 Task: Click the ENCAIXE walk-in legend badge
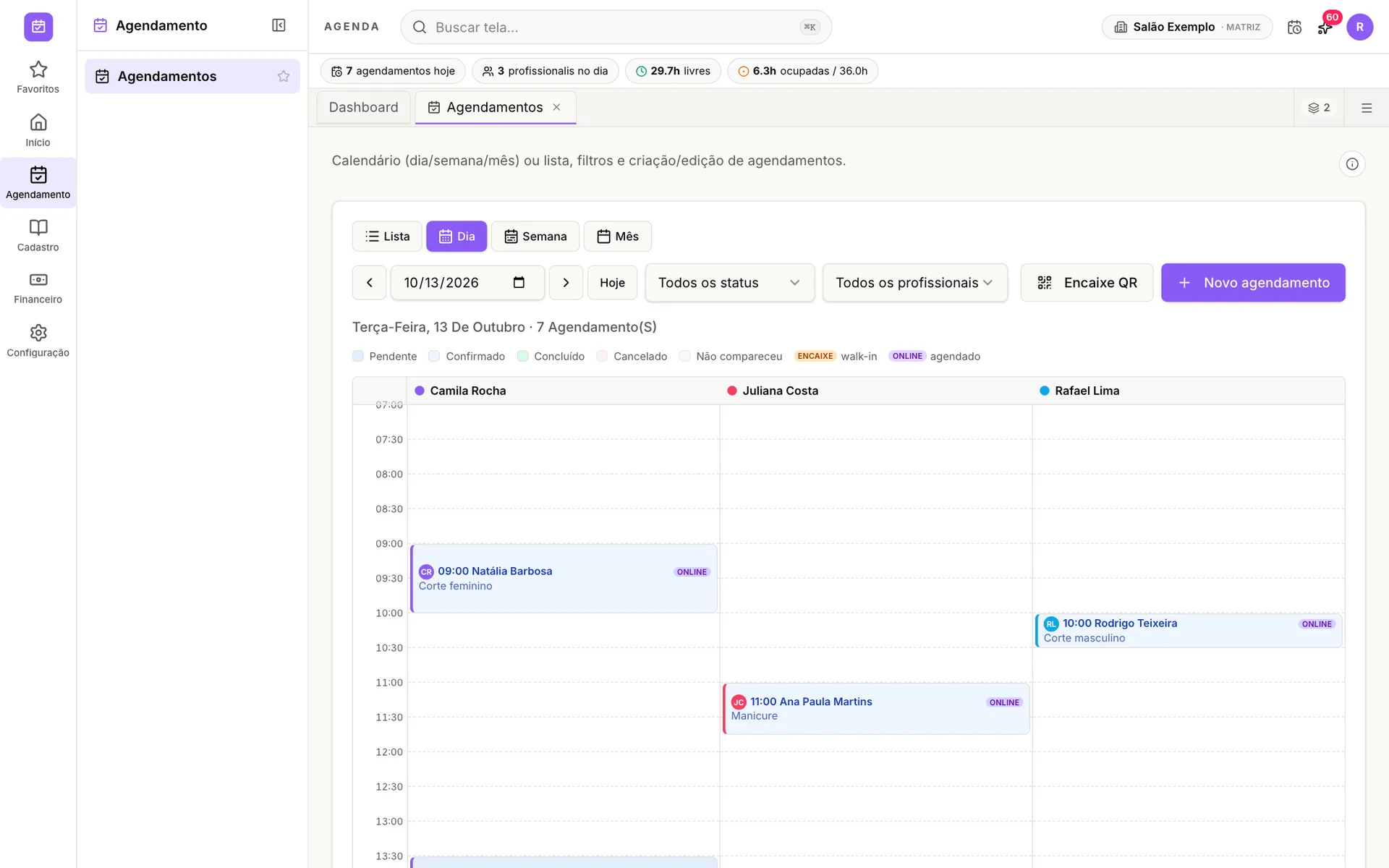(815, 356)
